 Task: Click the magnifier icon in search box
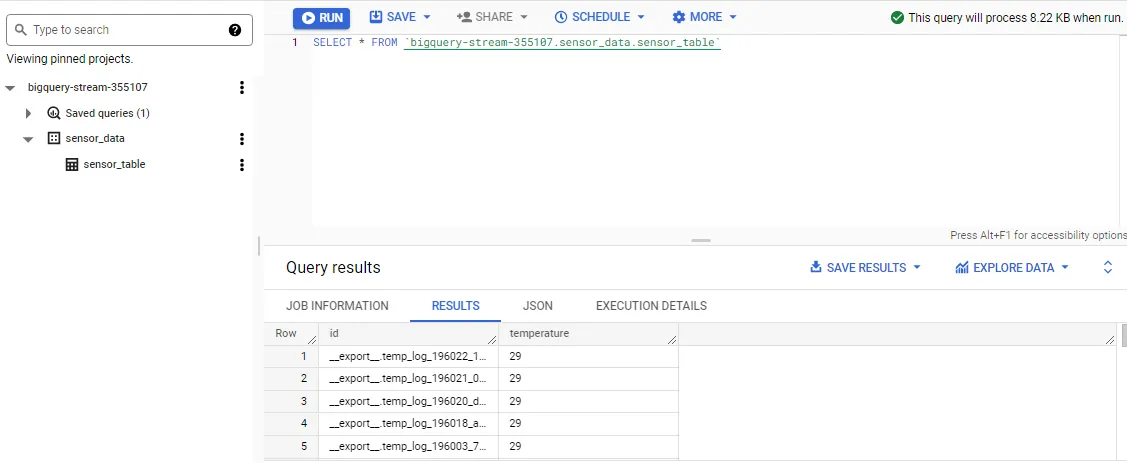point(20,30)
